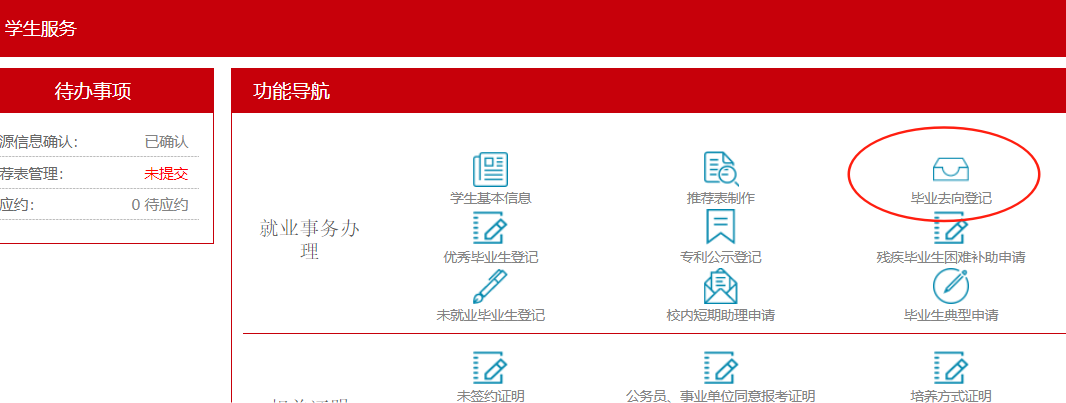Open 未就业毕业生登记 pen icon
Image resolution: width=1066 pixels, height=403 pixels.
tap(490, 287)
